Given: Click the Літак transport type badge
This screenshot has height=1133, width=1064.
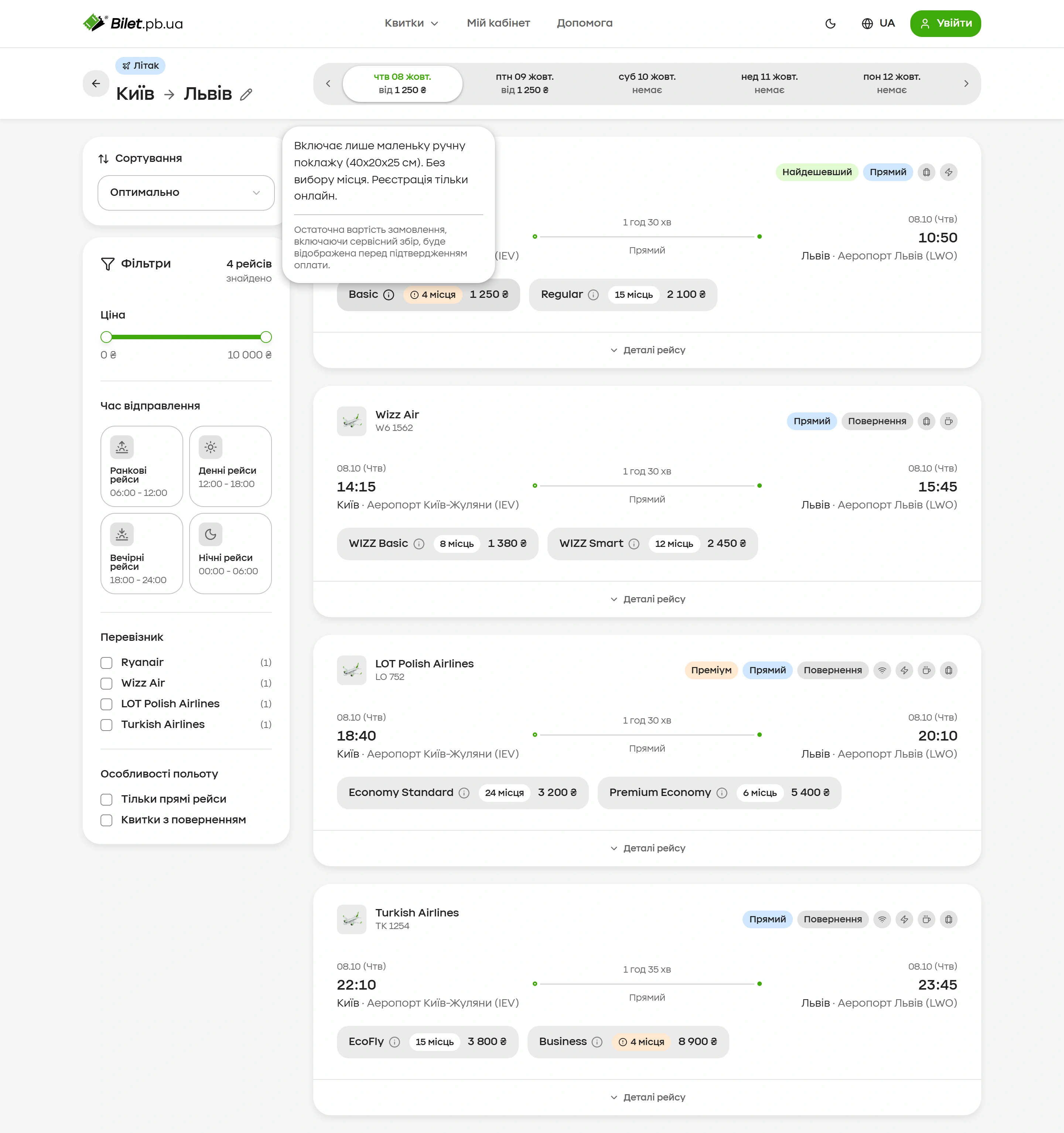Looking at the screenshot, I should point(140,65).
